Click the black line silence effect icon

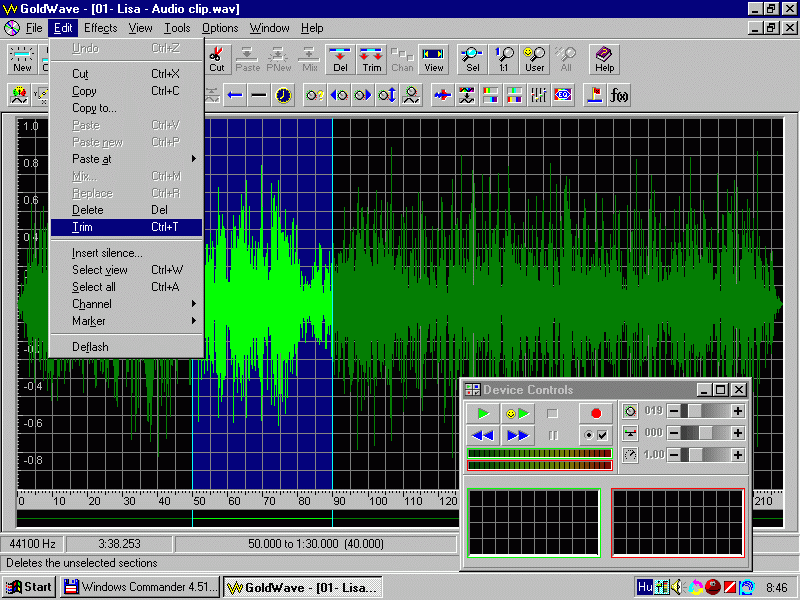[x=259, y=95]
